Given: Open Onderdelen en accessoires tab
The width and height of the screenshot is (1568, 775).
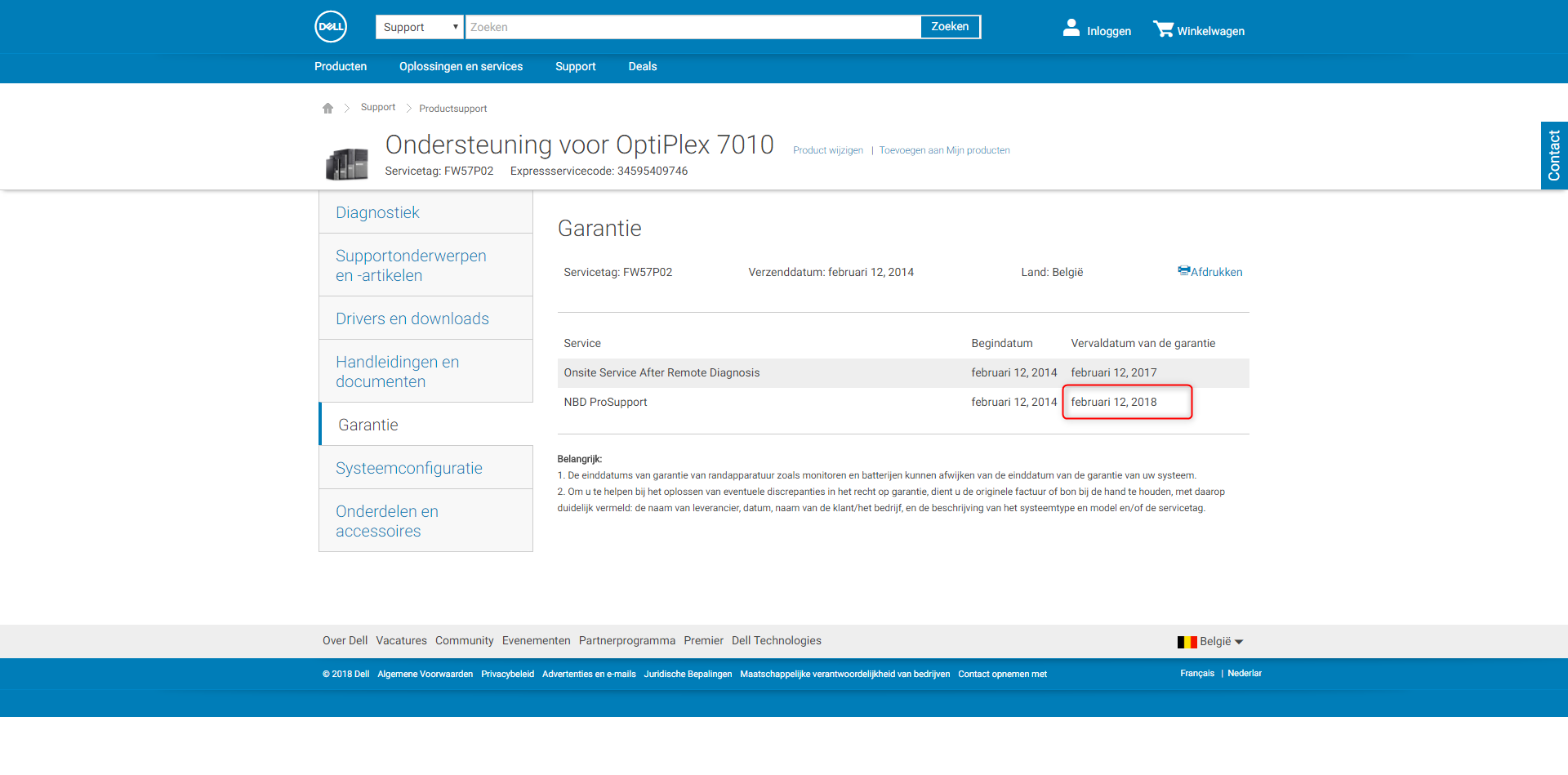Looking at the screenshot, I should (426, 521).
